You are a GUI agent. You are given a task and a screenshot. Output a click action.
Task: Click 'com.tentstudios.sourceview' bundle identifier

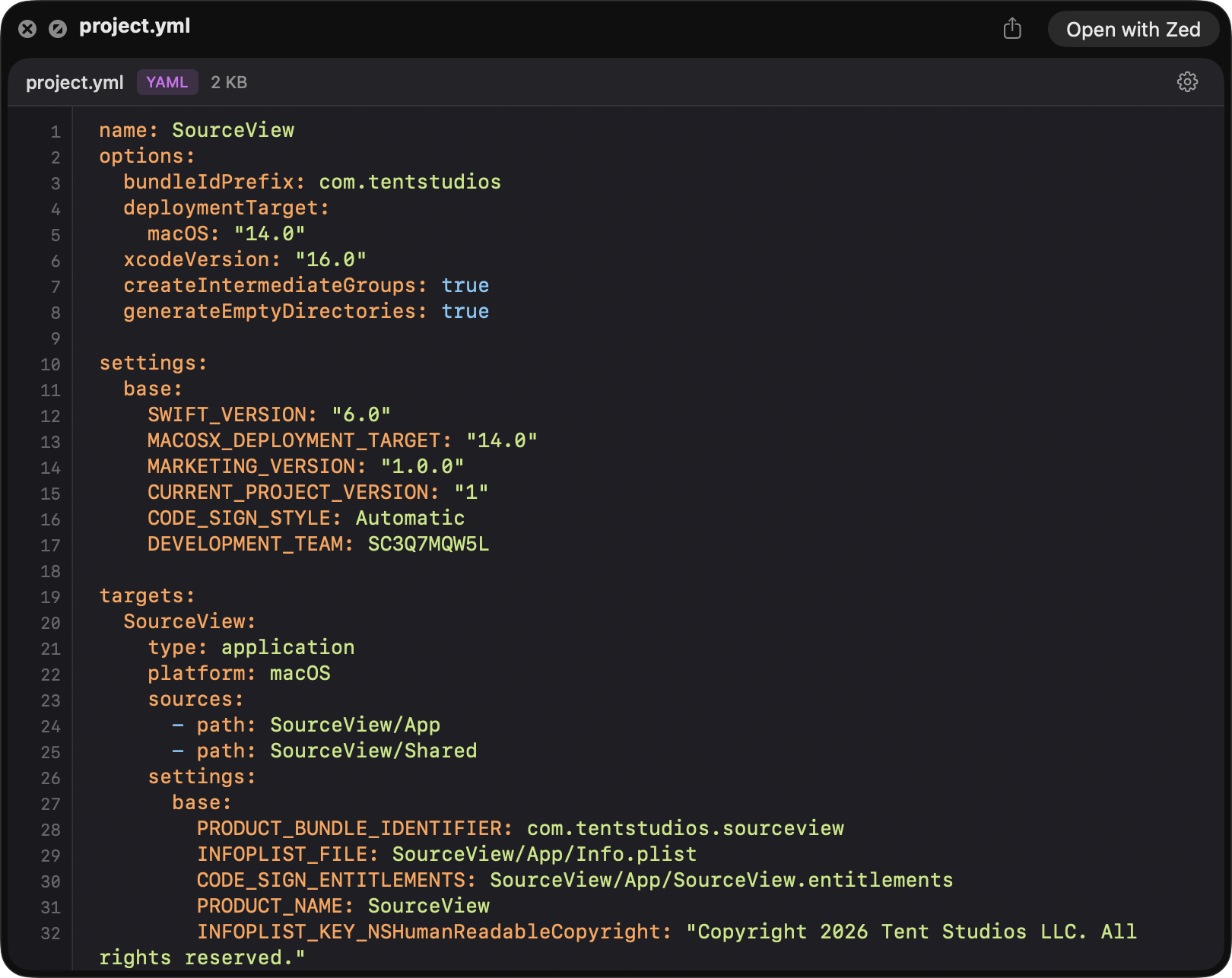[685, 828]
